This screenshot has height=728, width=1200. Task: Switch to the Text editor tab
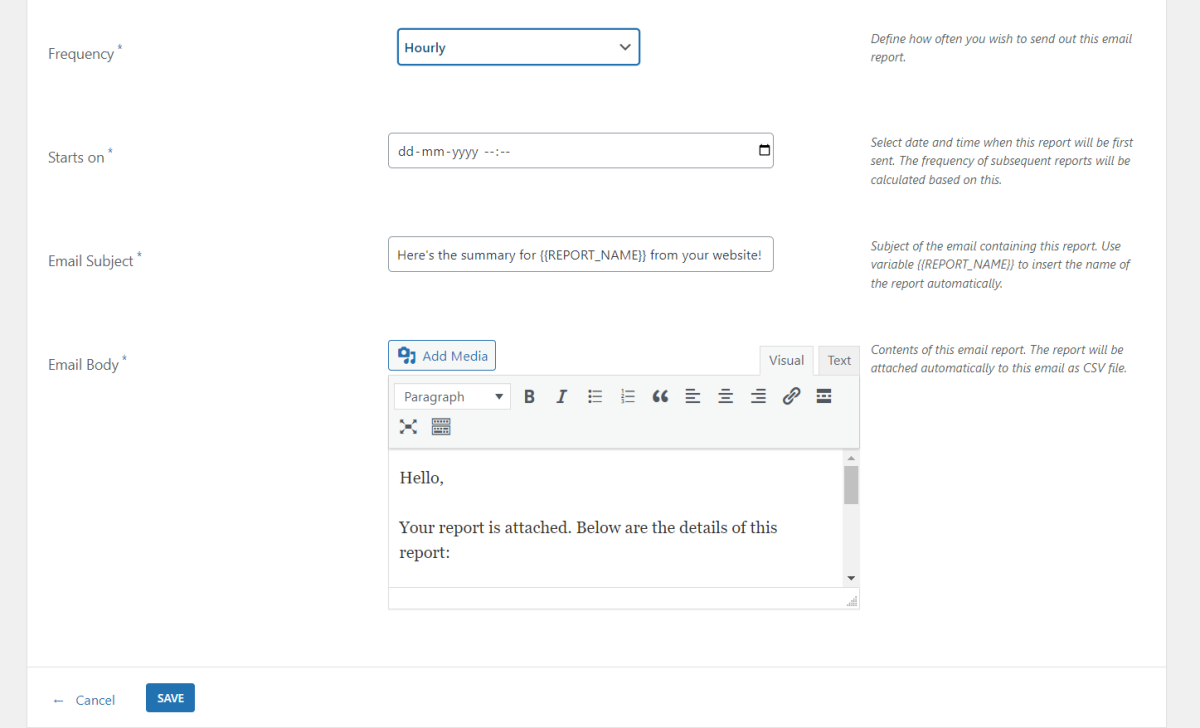tap(839, 361)
